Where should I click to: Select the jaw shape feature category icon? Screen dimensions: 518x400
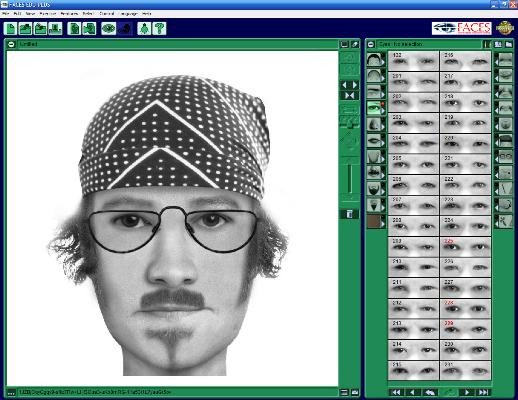pos(374,156)
